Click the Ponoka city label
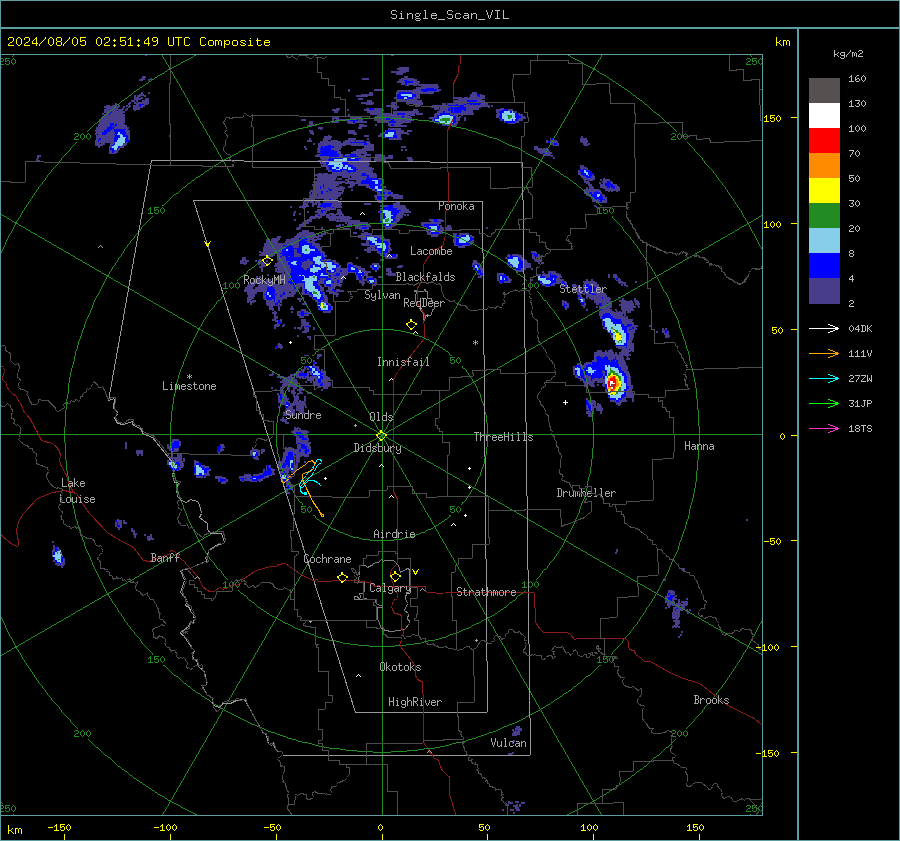 [x=456, y=206]
